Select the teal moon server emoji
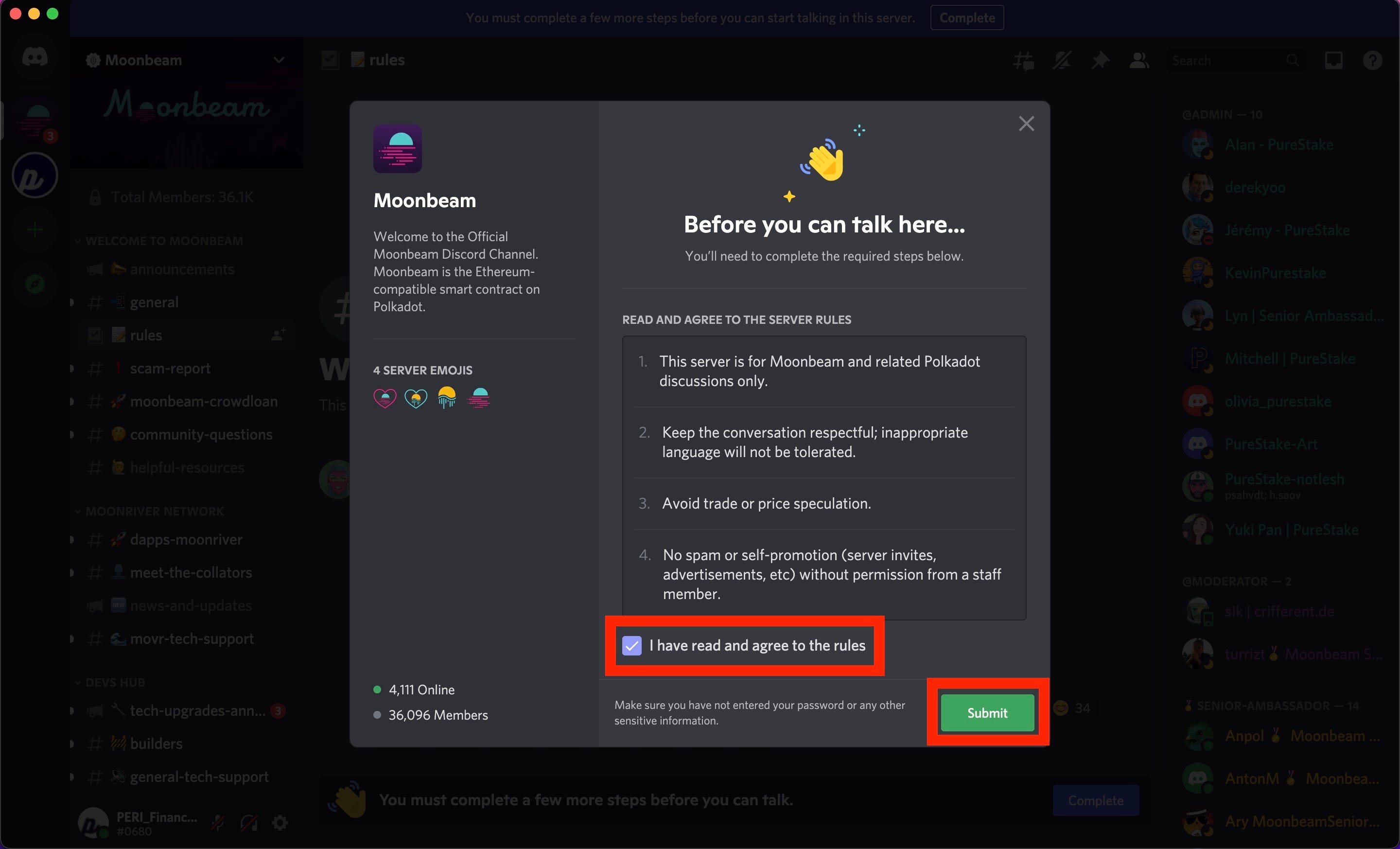This screenshot has width=1400, height=849. (478, 397)
